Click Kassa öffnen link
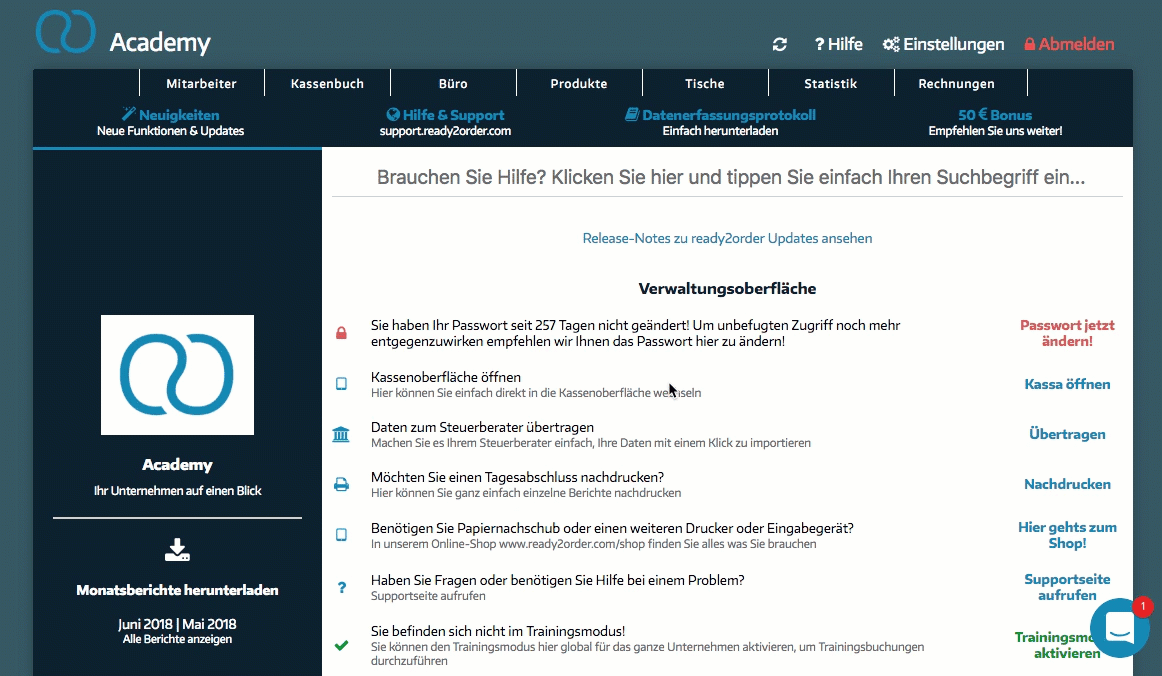The image size is (1162, 676). (x=1067, y=384)
